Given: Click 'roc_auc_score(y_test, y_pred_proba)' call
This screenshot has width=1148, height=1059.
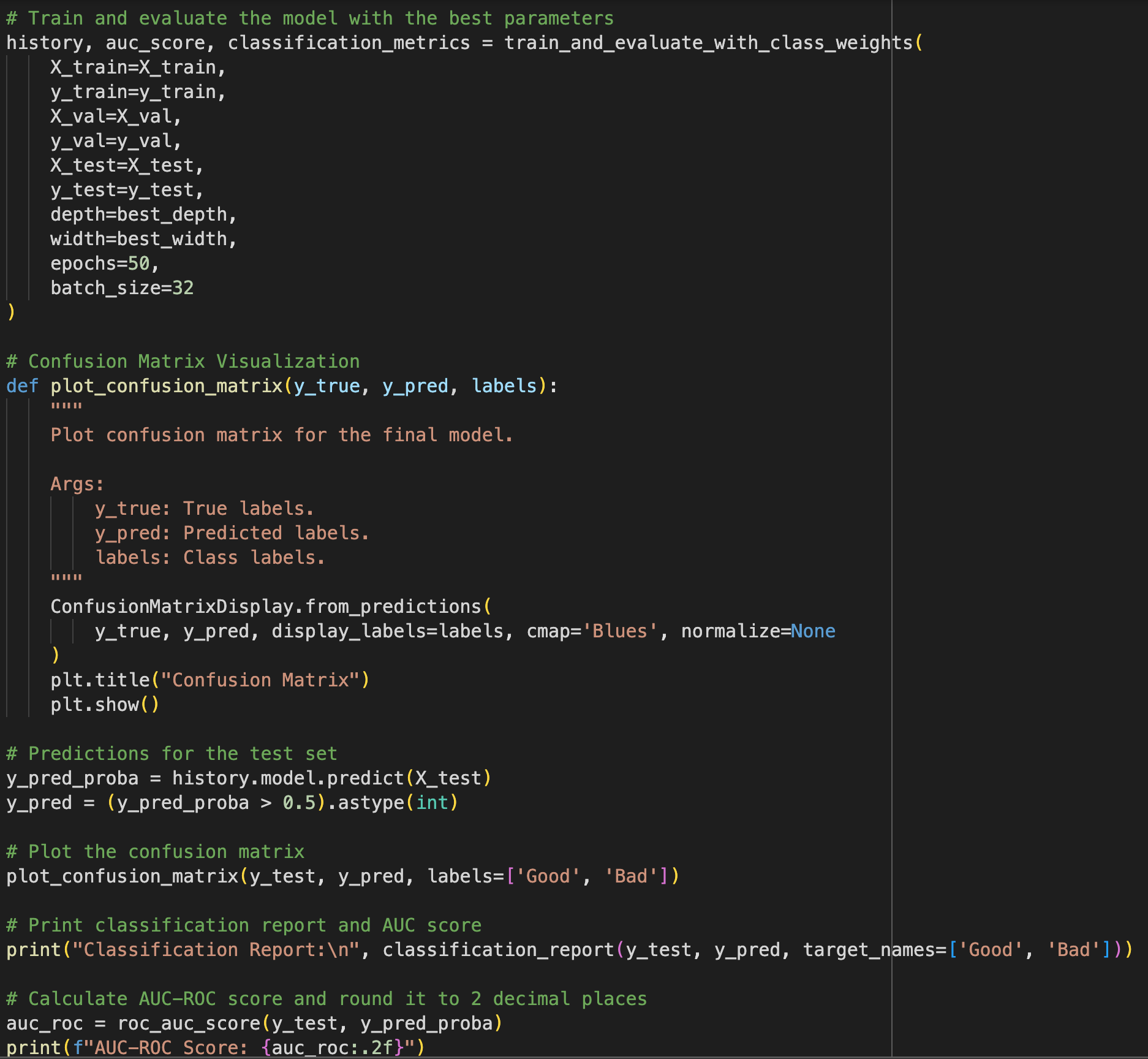Looking at the screenshot, I should (310, 1023).
